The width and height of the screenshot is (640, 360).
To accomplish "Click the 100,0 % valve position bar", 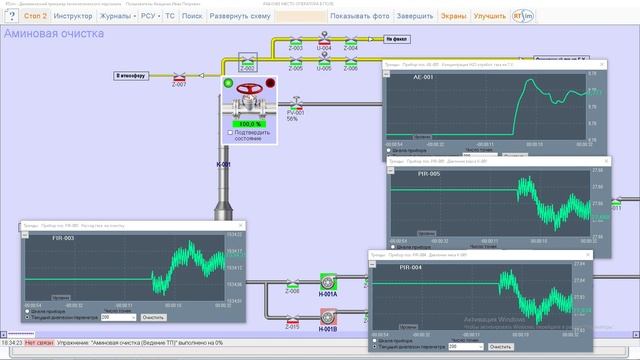I will pos(249,124).
